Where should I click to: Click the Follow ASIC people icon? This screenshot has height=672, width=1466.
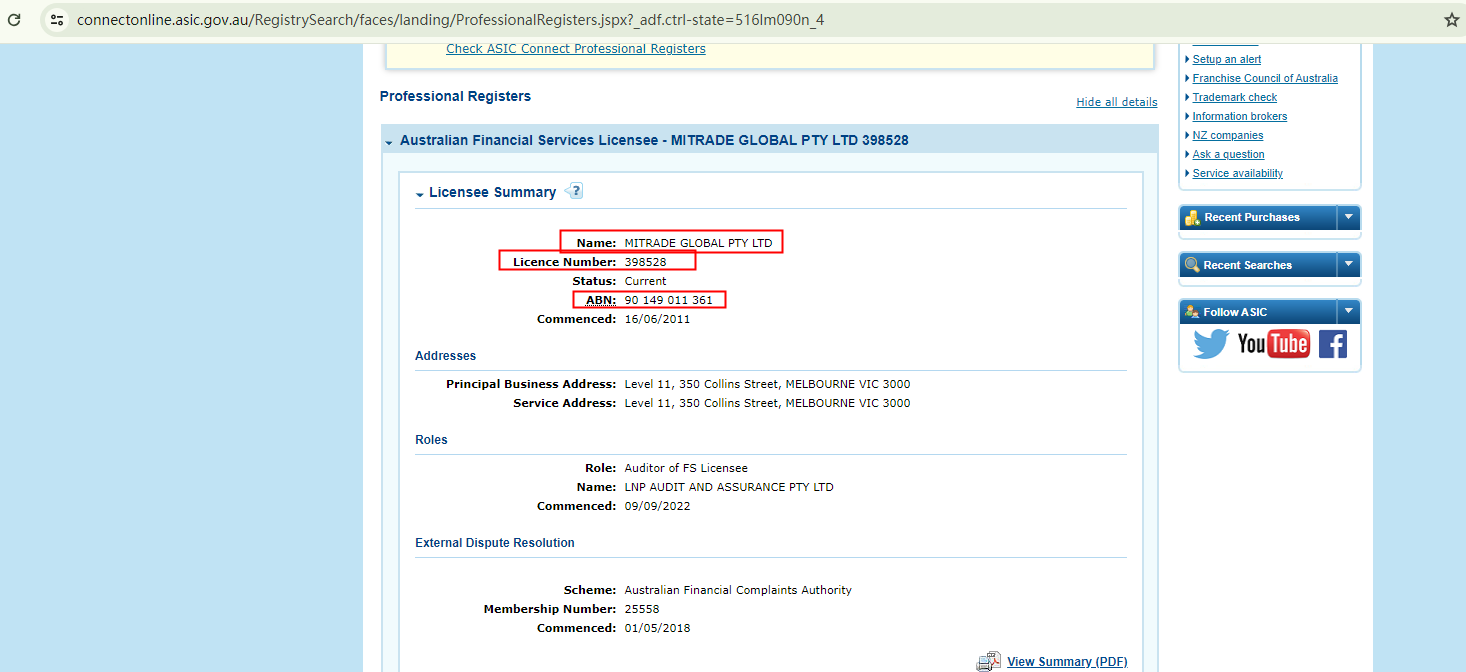click(1192, 312)
